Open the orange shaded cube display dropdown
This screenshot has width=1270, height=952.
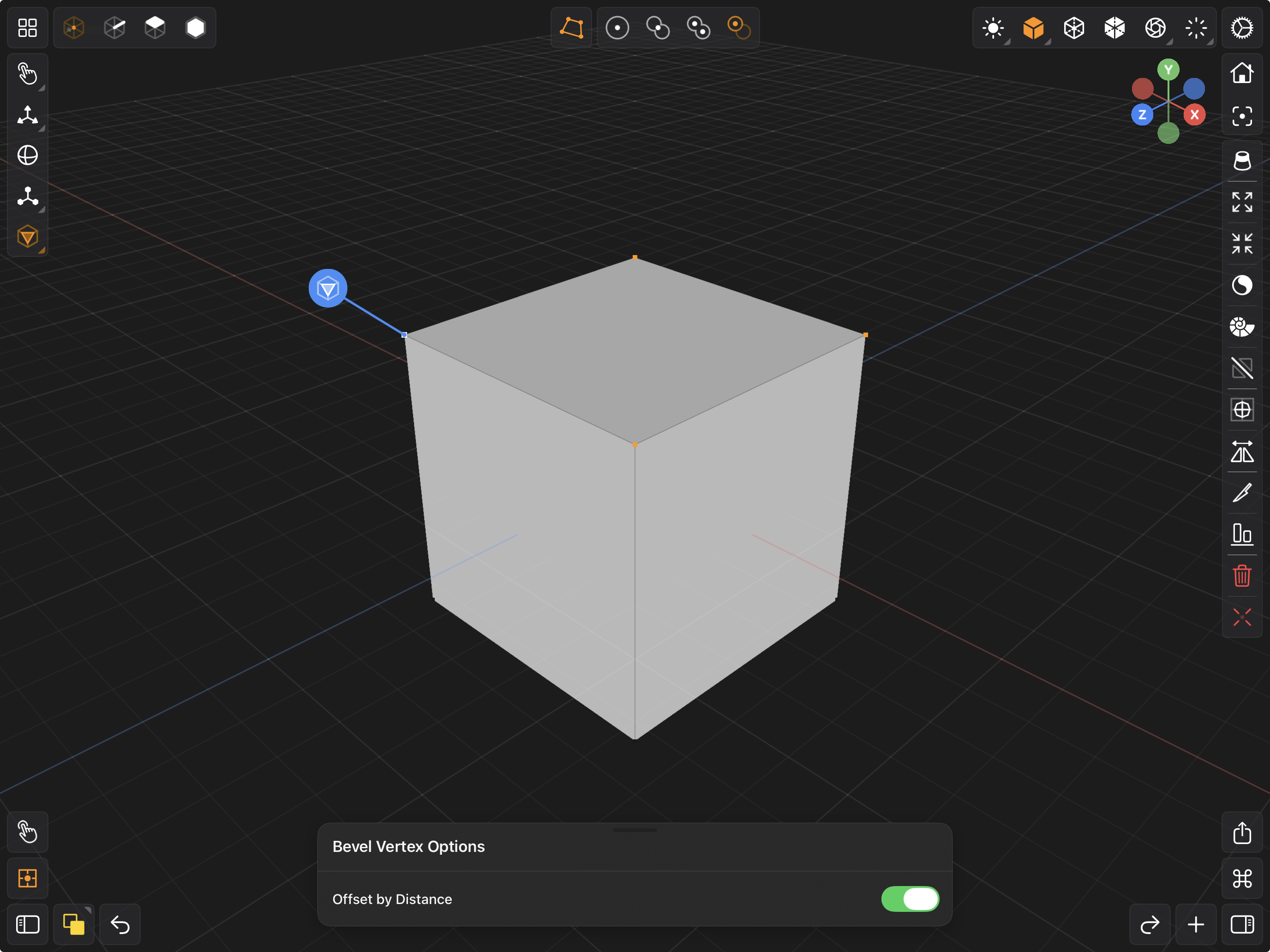[x=1033, y=28]
